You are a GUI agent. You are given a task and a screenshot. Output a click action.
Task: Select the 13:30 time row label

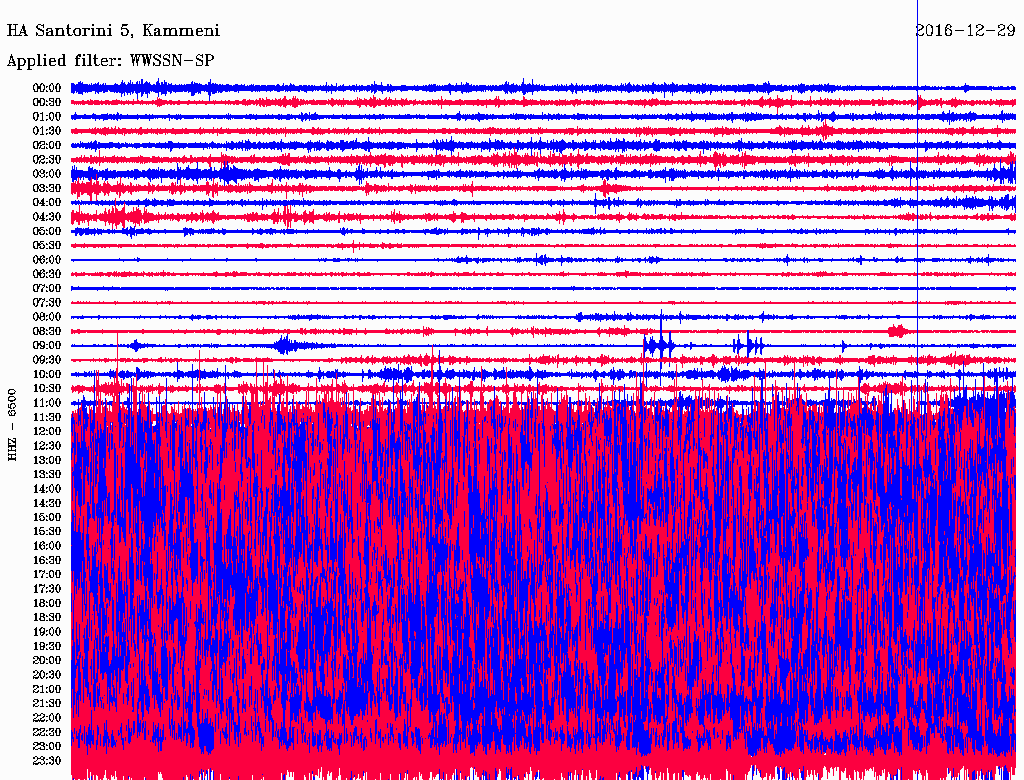coord(47,475)
